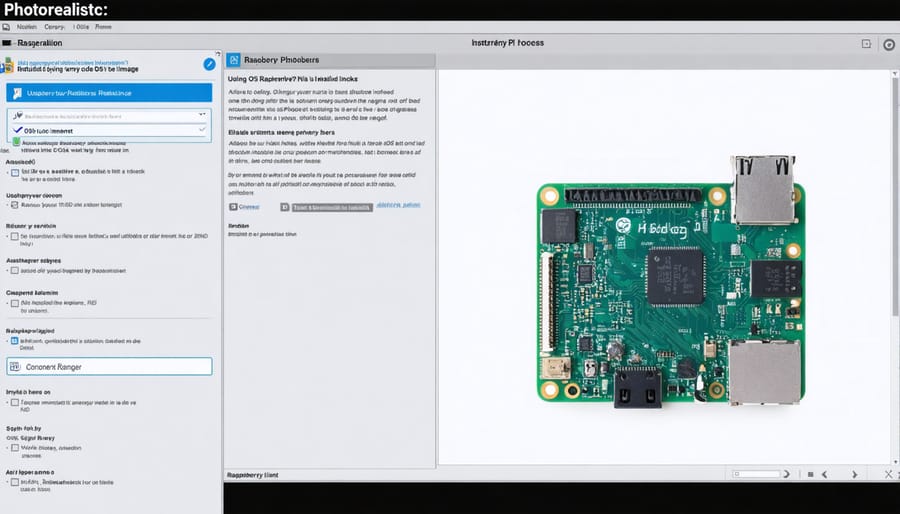900x514 pixels.
Task: Click the scroll-up arrow of the image viewer
Action: (895, 73)
